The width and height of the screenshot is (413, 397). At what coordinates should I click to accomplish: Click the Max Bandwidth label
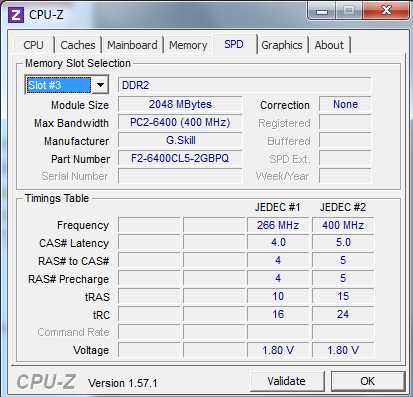click(x=71, y=123)
